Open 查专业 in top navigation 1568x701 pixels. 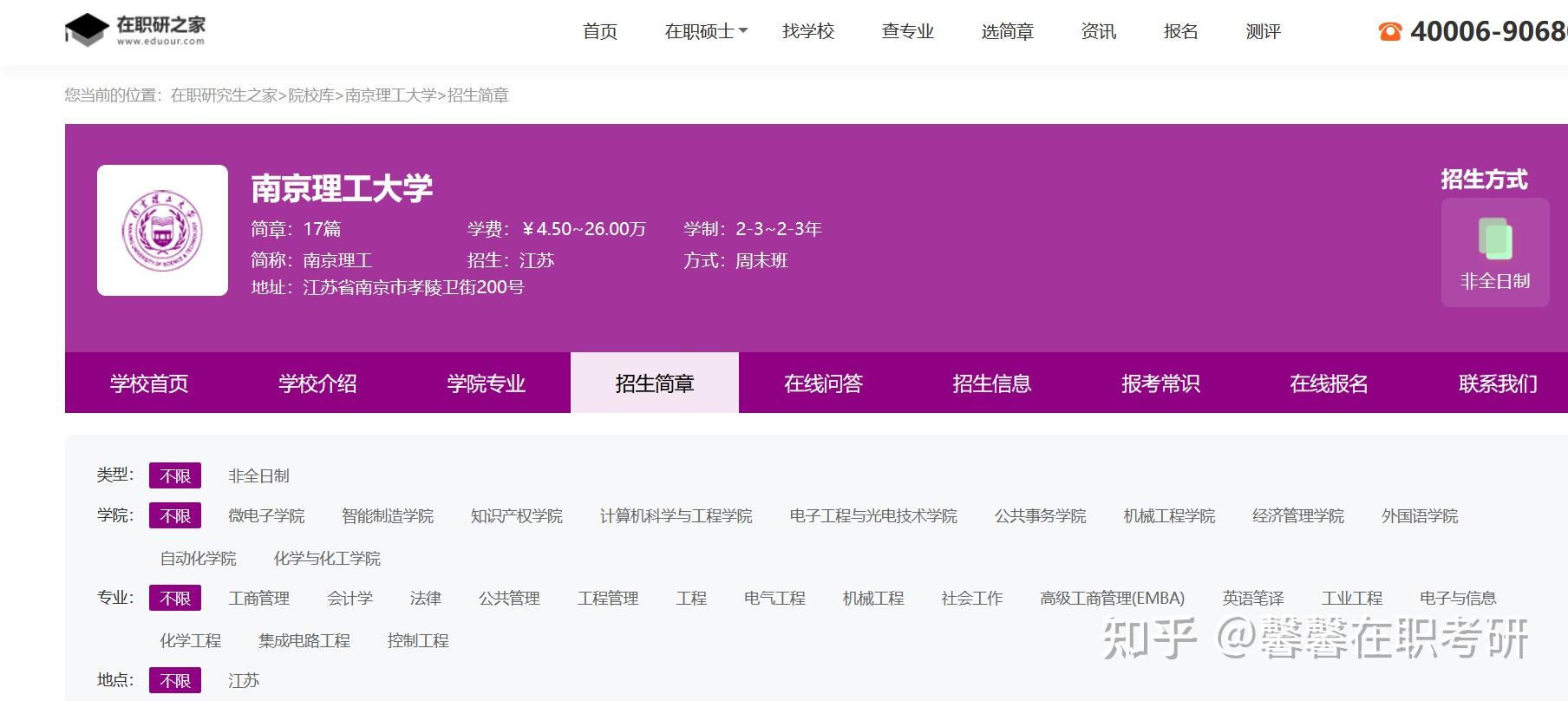pos(908,31)
